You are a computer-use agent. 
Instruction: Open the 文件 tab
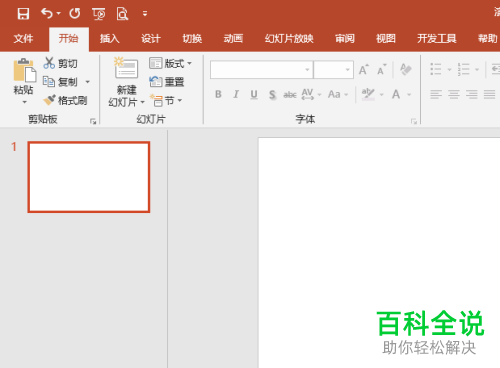click(23, 39)
